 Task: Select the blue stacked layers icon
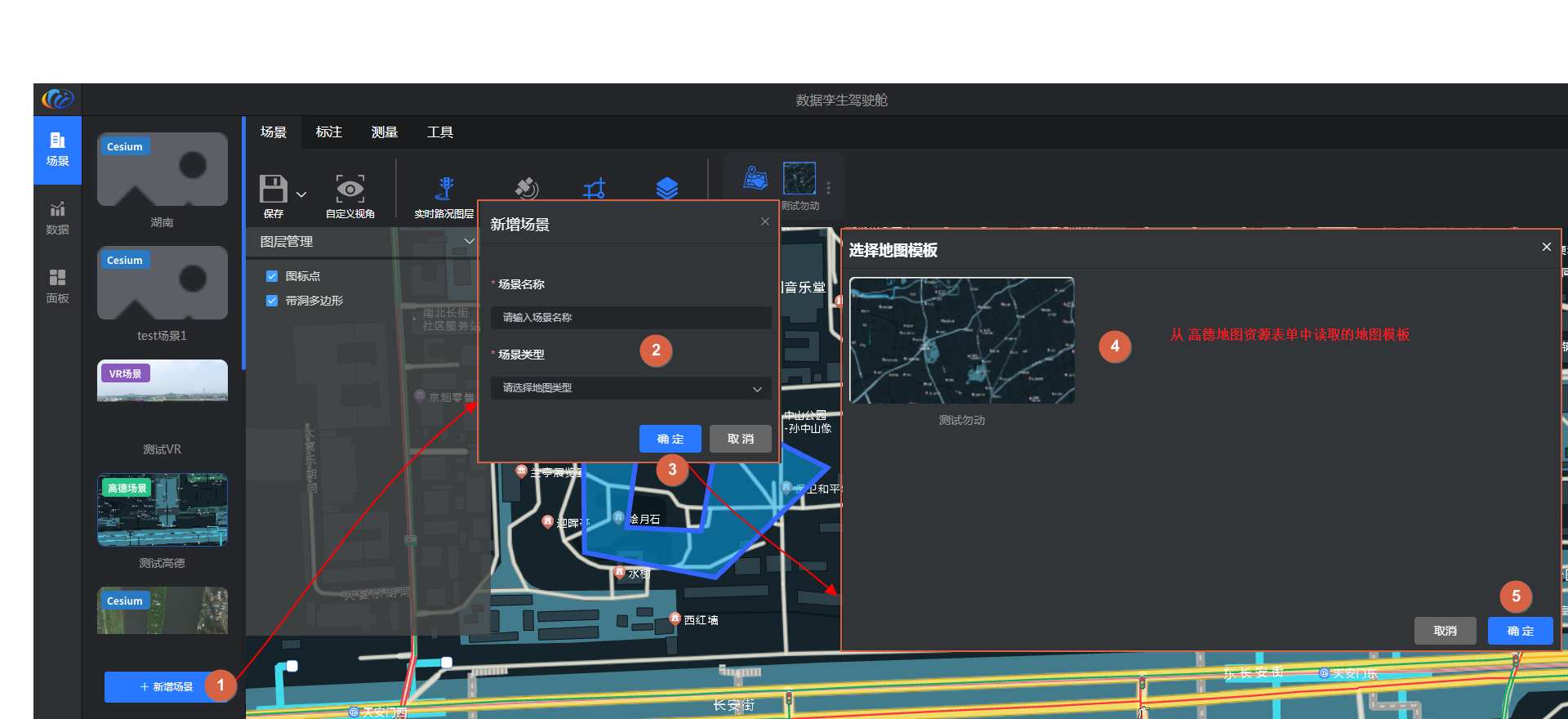coord(666,189)
